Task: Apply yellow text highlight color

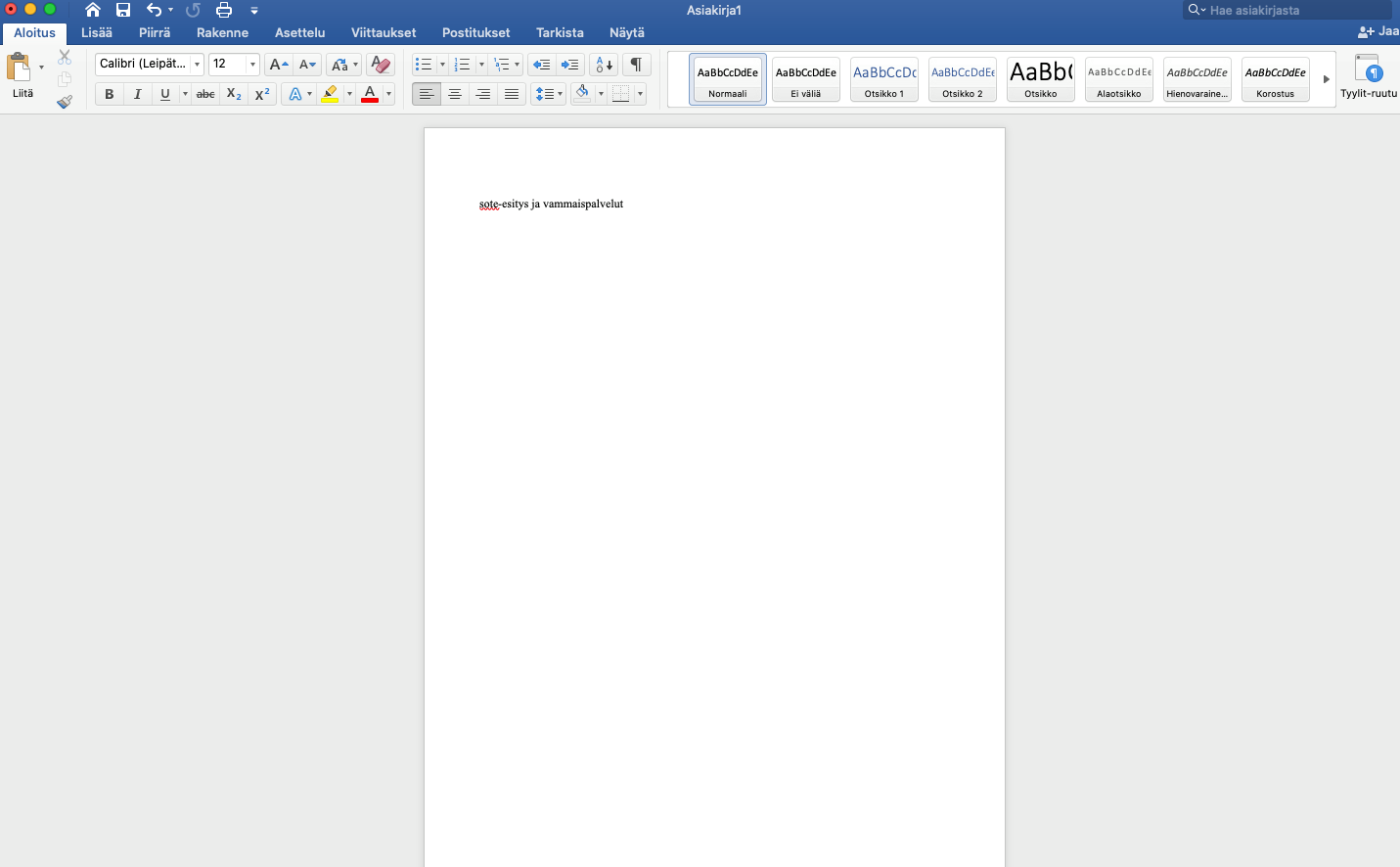Action: pyautogui.click(x=331, y=94)
